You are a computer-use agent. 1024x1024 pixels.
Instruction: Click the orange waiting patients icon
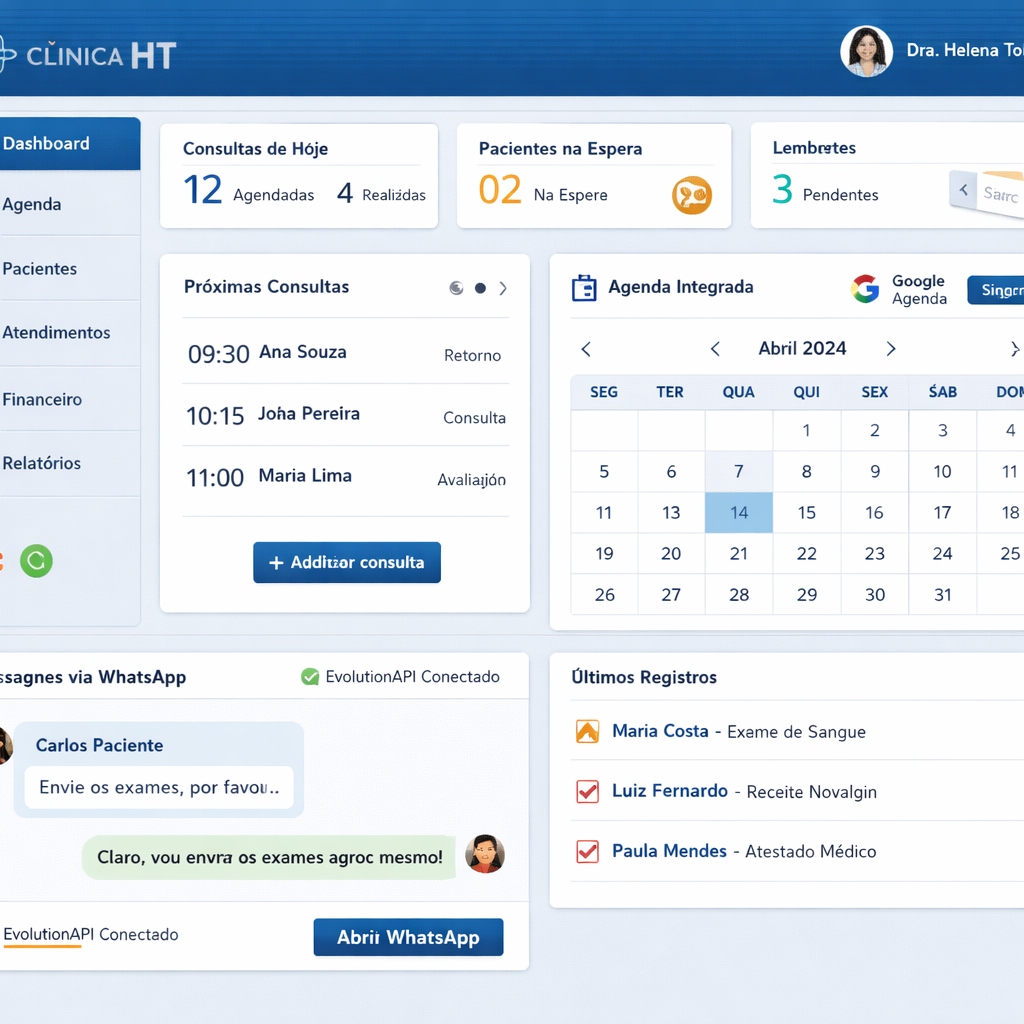coord(691,194)
